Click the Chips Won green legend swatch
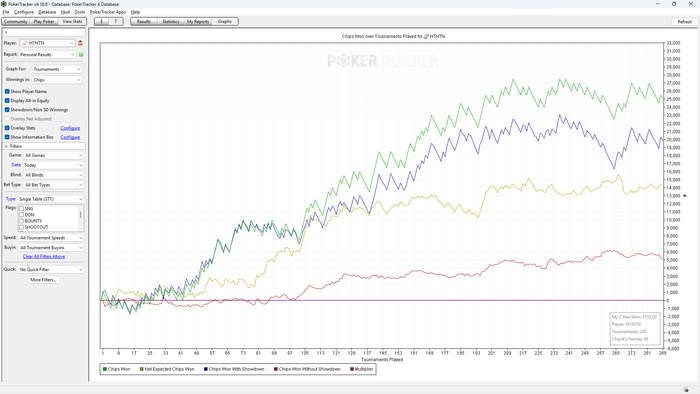Viewport: 700px width, 394px height. [105, 369]
